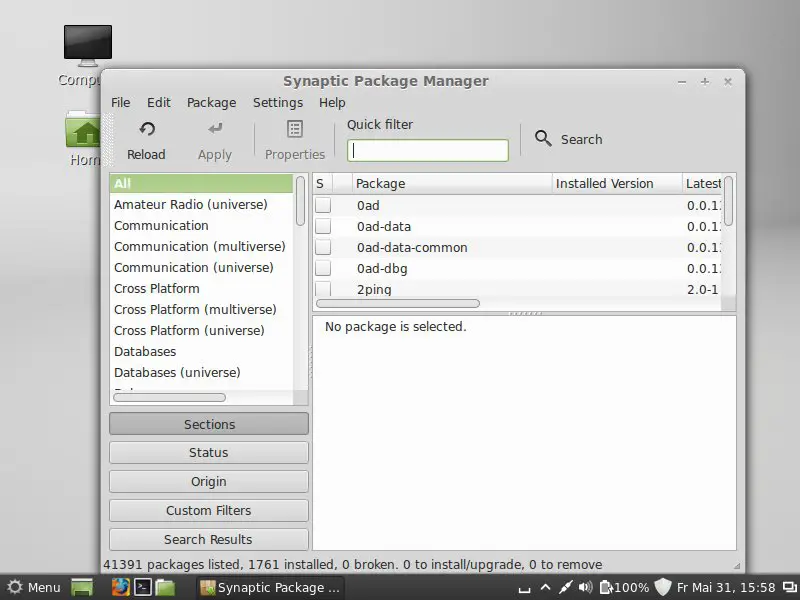Click the Synaptic Package taskbar window button
This screenshot has height=600, width=800.
point(270,588)
